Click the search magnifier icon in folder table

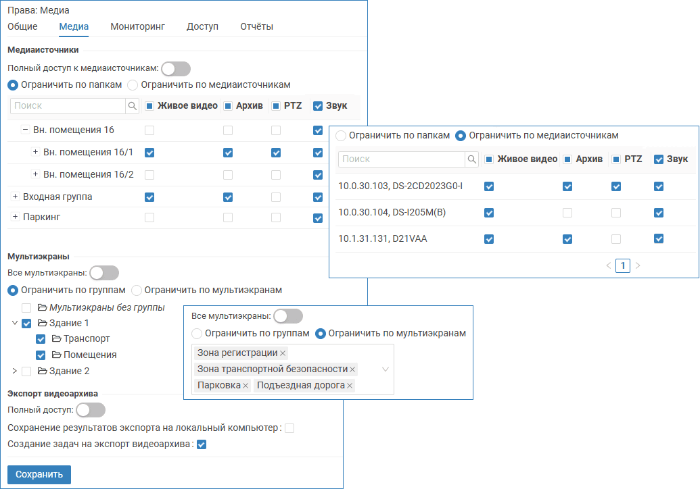[x=132, y=106]
